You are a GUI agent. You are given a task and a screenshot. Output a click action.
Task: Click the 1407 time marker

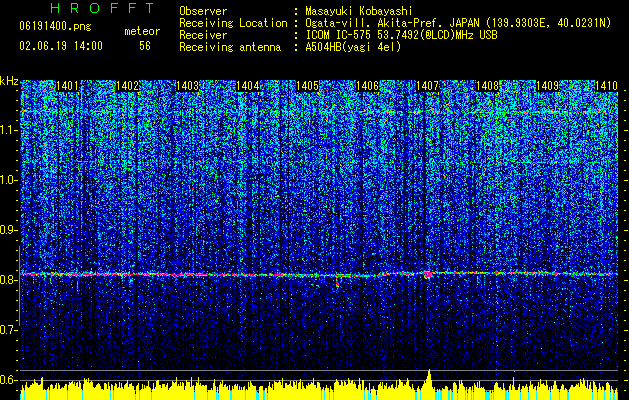427,86
